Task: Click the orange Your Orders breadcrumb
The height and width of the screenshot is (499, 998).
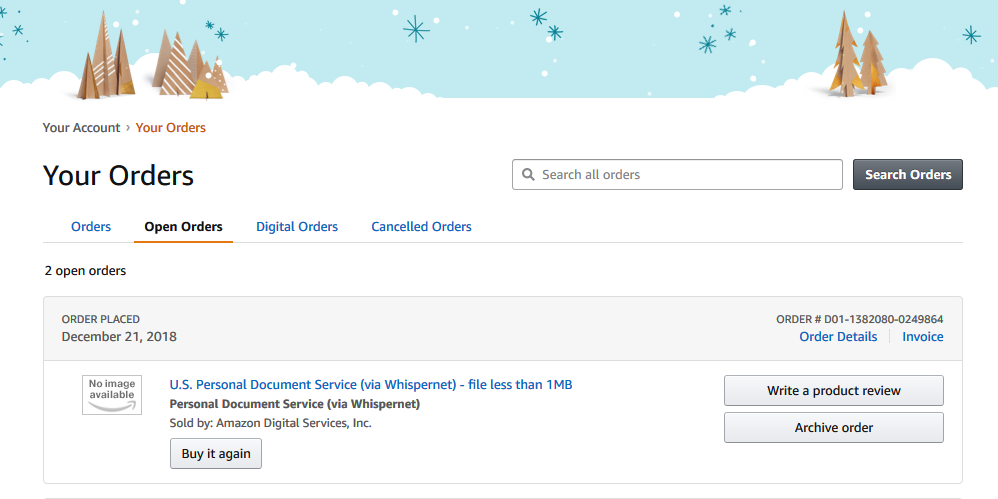Action: coord(171,128)
